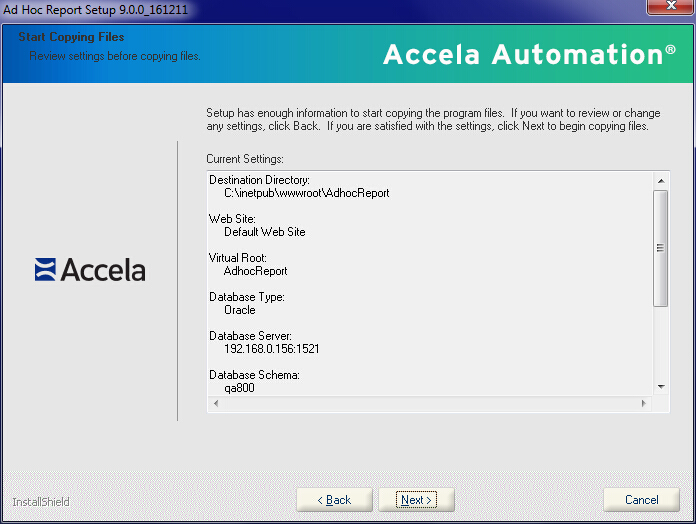The width and height of the screenshot is (696, 524).
Task: Click the database server address 192.168.0.156:1521
Action: pyautogui.click(x=271, y=349)
